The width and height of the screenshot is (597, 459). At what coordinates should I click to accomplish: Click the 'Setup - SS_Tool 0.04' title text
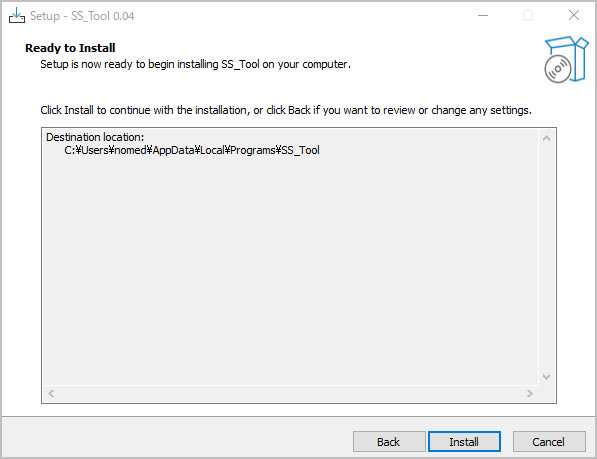(x=82, y=16)
